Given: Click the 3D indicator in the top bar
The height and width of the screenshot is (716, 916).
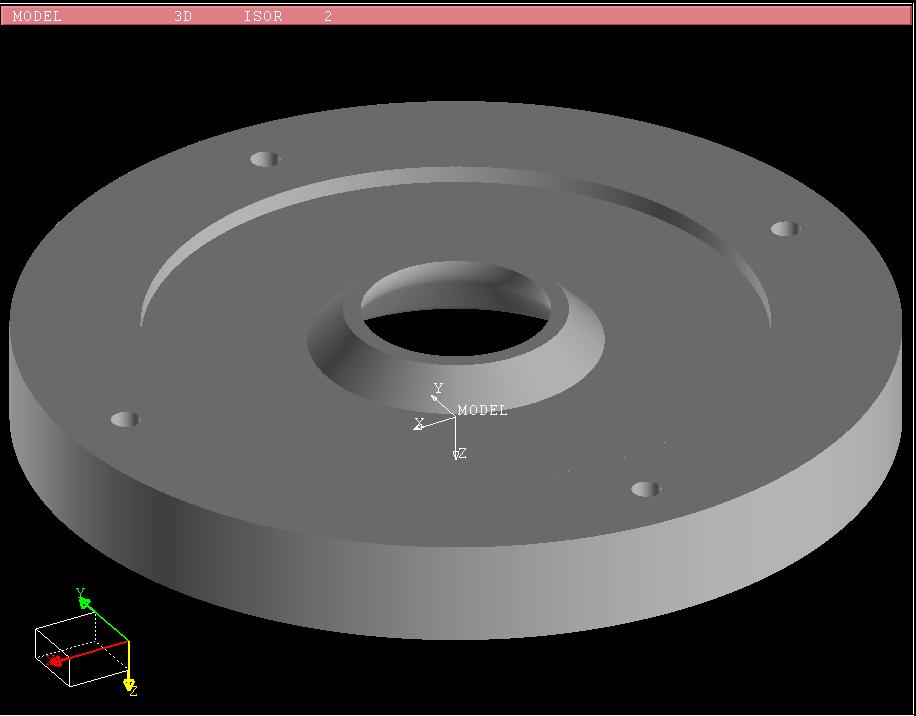Looking at the screenshot, I should point(183,16).
